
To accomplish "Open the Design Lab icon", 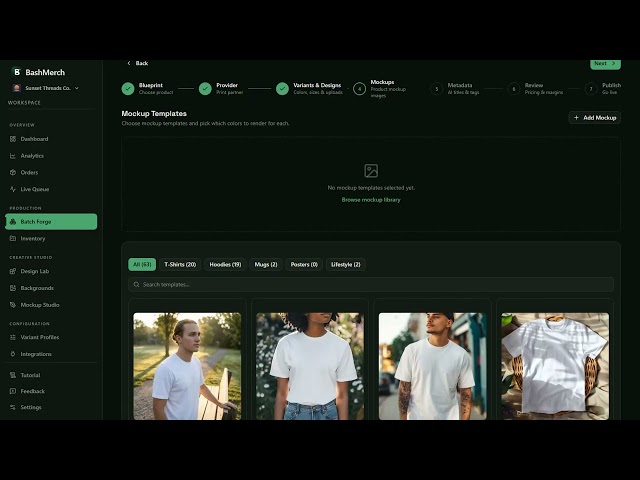I will 13,271.
